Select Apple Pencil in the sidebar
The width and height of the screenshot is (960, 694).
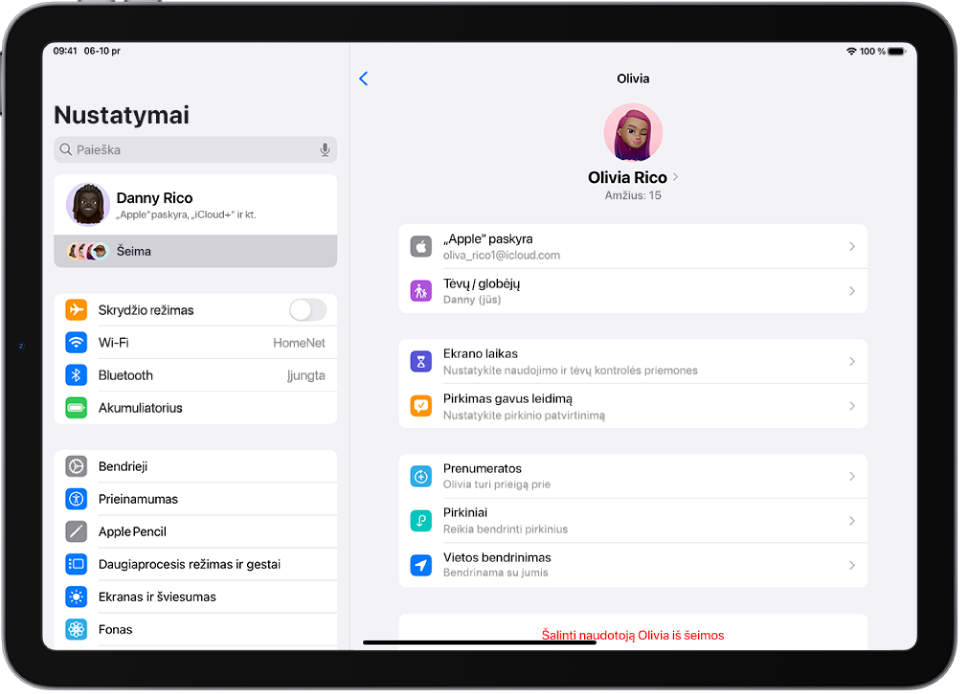click(x=195, y=531)
